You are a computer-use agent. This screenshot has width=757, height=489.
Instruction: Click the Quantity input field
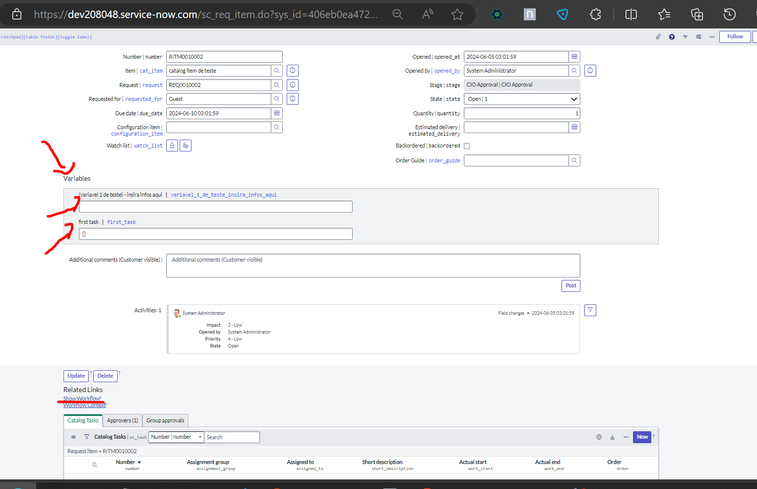click(522, 113)
